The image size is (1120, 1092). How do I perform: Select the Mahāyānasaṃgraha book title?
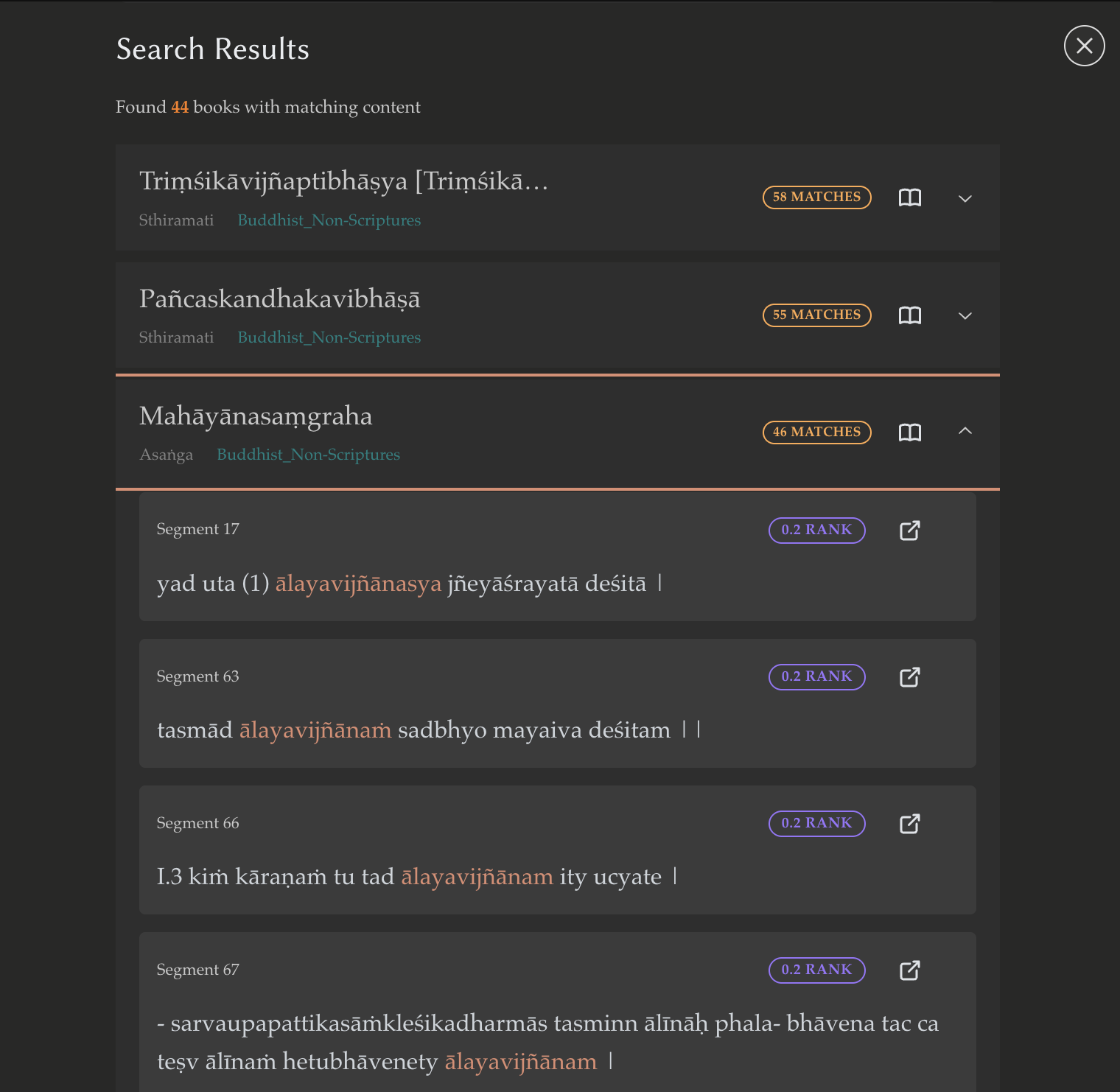[256, 416]
